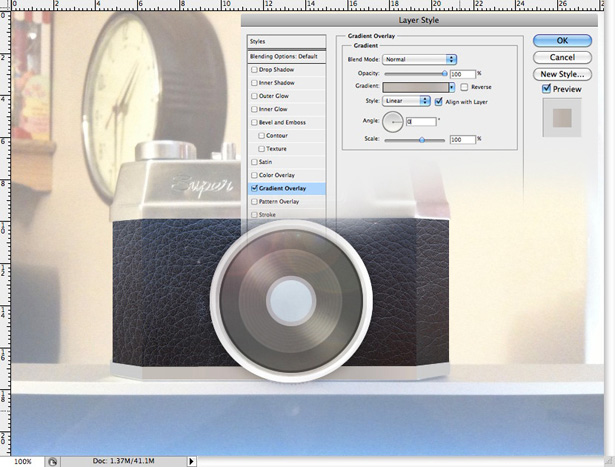The height and width of the screenshot is (467, 615).
Task: Click the Opacity value field
Action: [x=462, y=74]
